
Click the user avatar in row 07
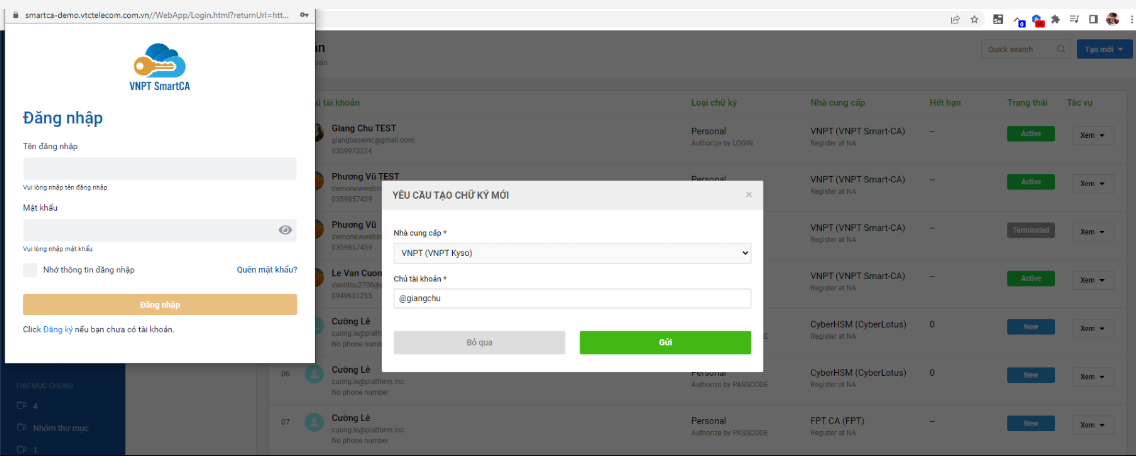pyautogui.click(x=314, y=423)
